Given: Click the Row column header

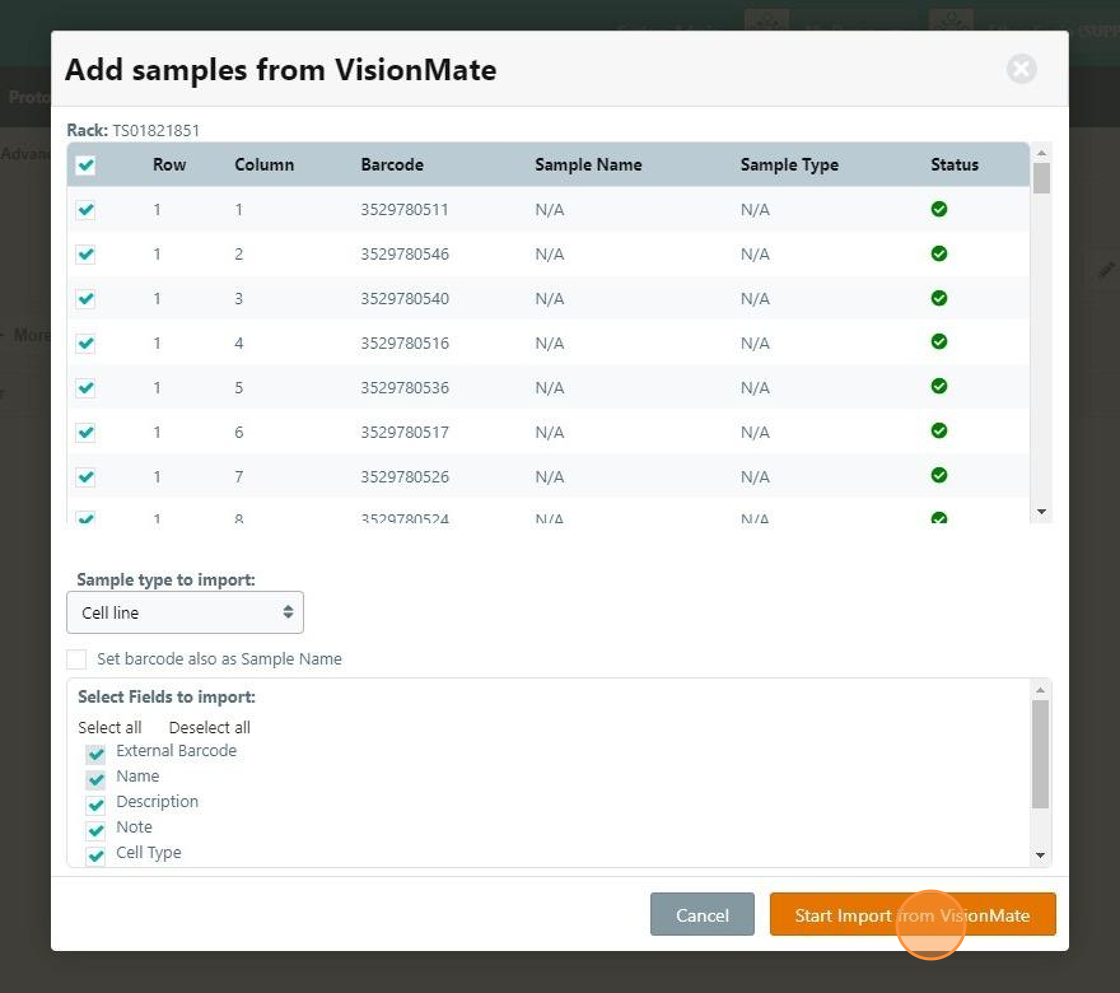Looking at the screenshot, I should coord(169,165).
